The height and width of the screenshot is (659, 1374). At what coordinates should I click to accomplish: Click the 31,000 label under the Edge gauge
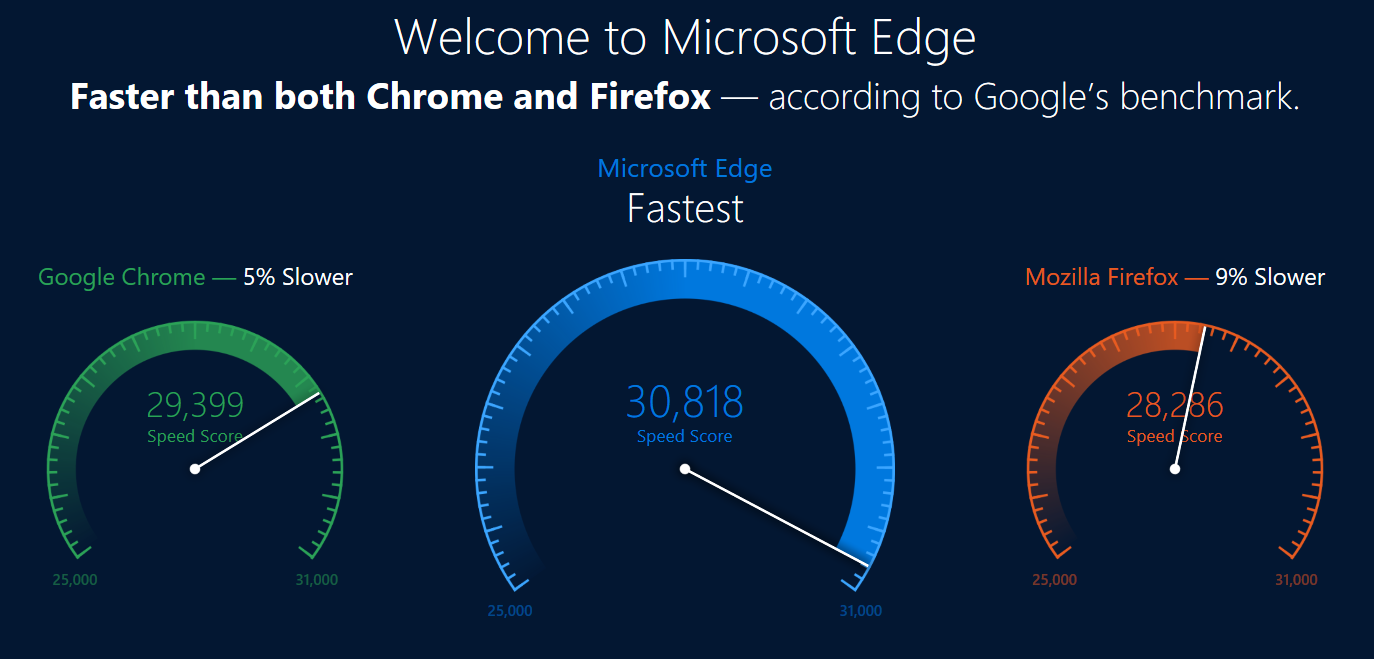(x=861, y=611)
